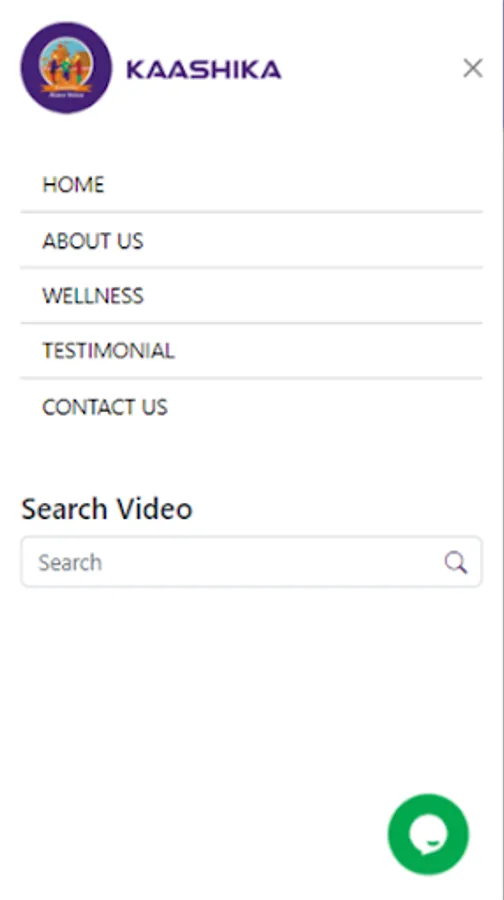Go to the HOME menu item
504x900 pixels.
pyautogui.click(x=251, y=185)
